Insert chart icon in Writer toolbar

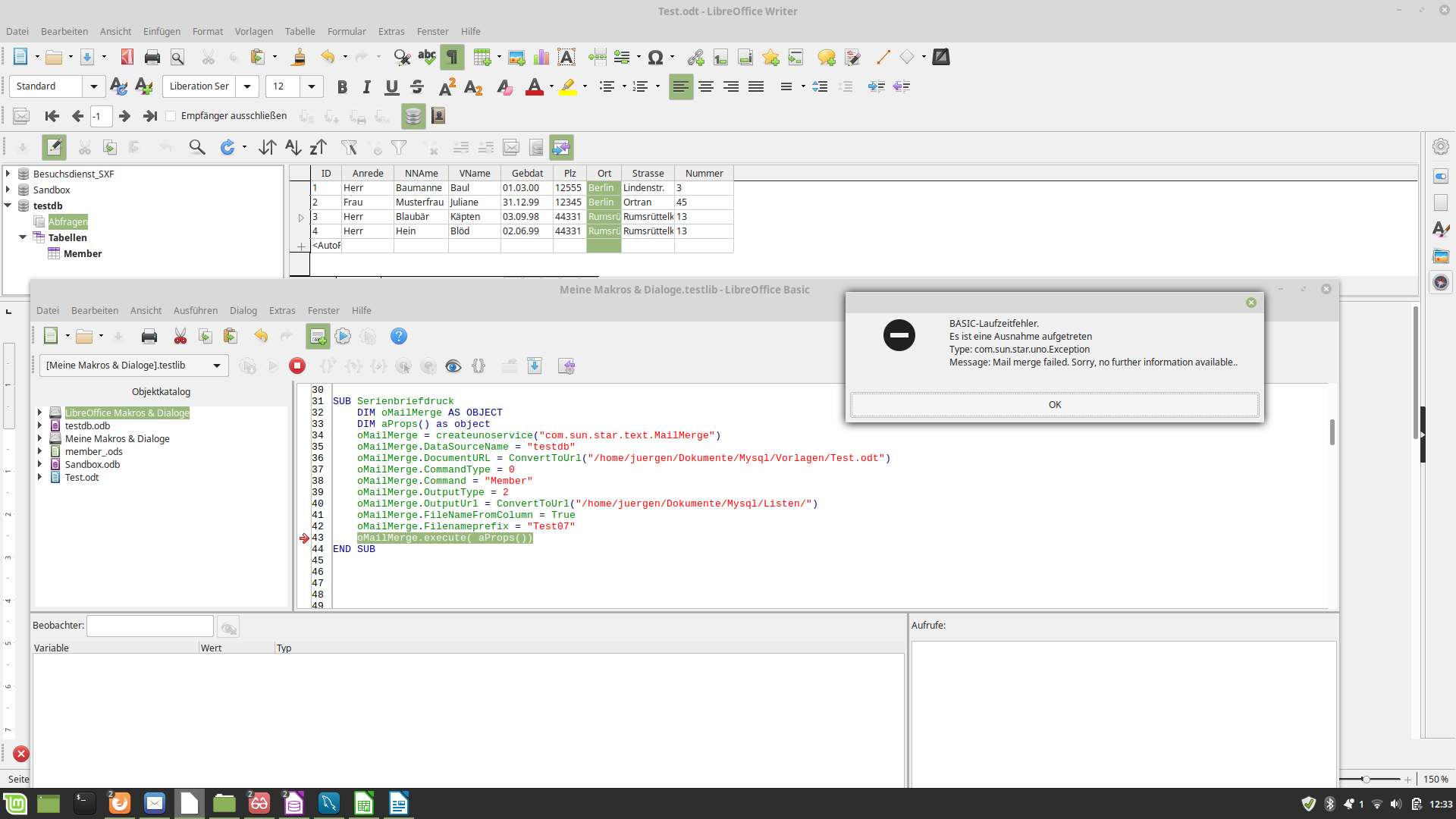pyautogui.click(x=541, y=57)
